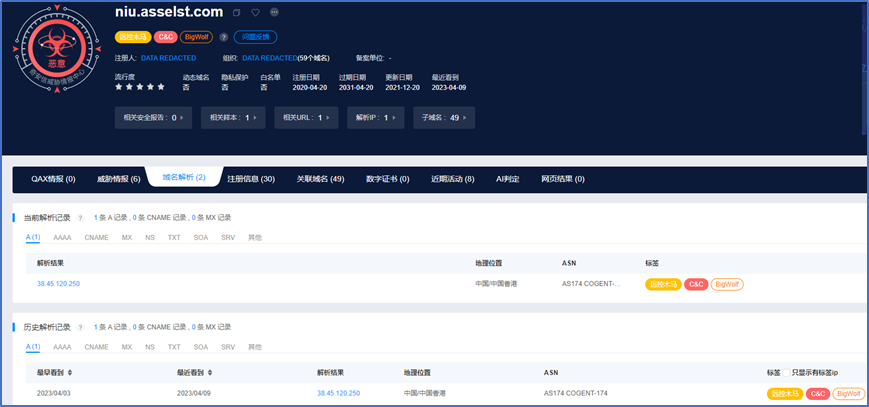869x407 pixels.
Task: Open the 数字证书 (0) tab
Action: [387, 179]
